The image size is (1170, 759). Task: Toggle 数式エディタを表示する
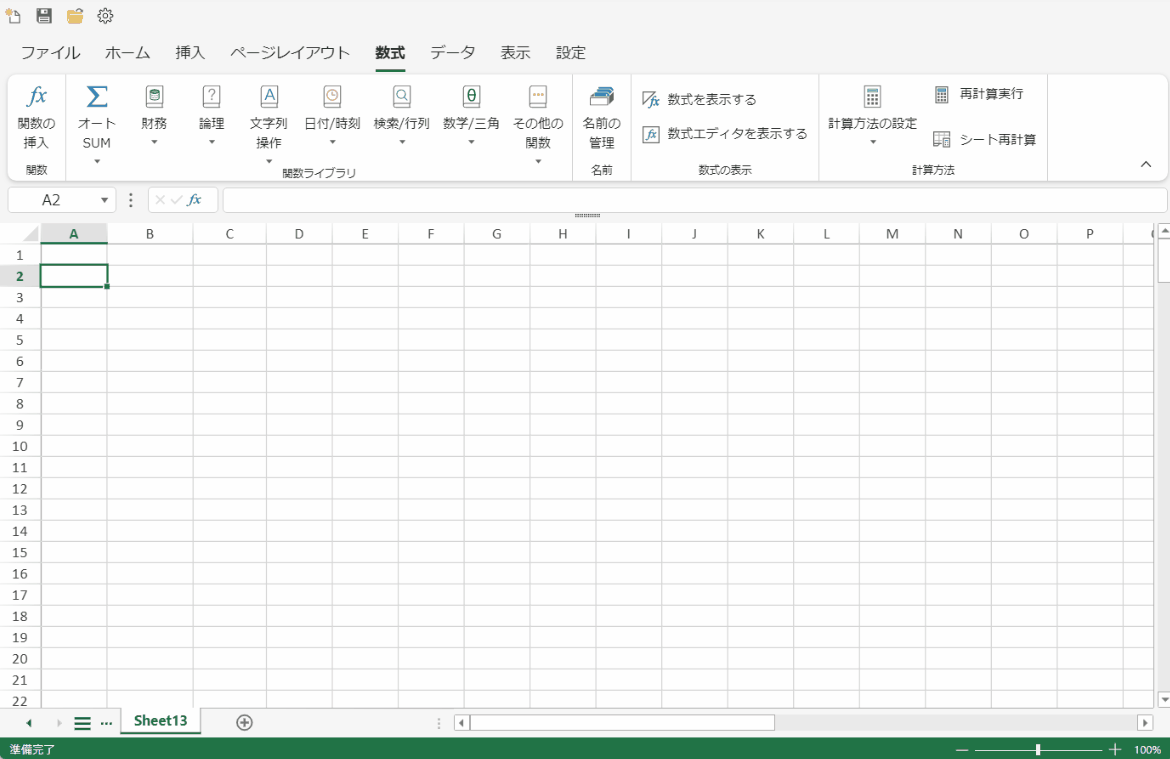click(725, 134)
